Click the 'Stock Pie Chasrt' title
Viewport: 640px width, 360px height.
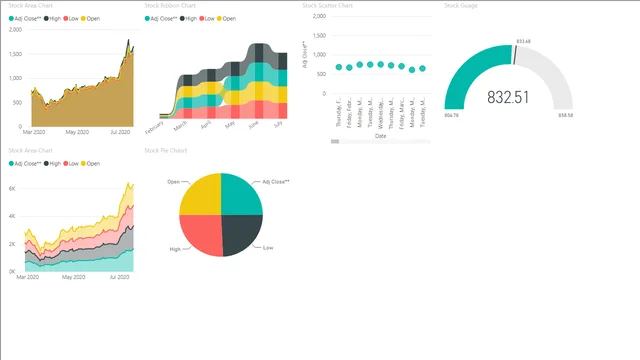(x=166, y=151)
